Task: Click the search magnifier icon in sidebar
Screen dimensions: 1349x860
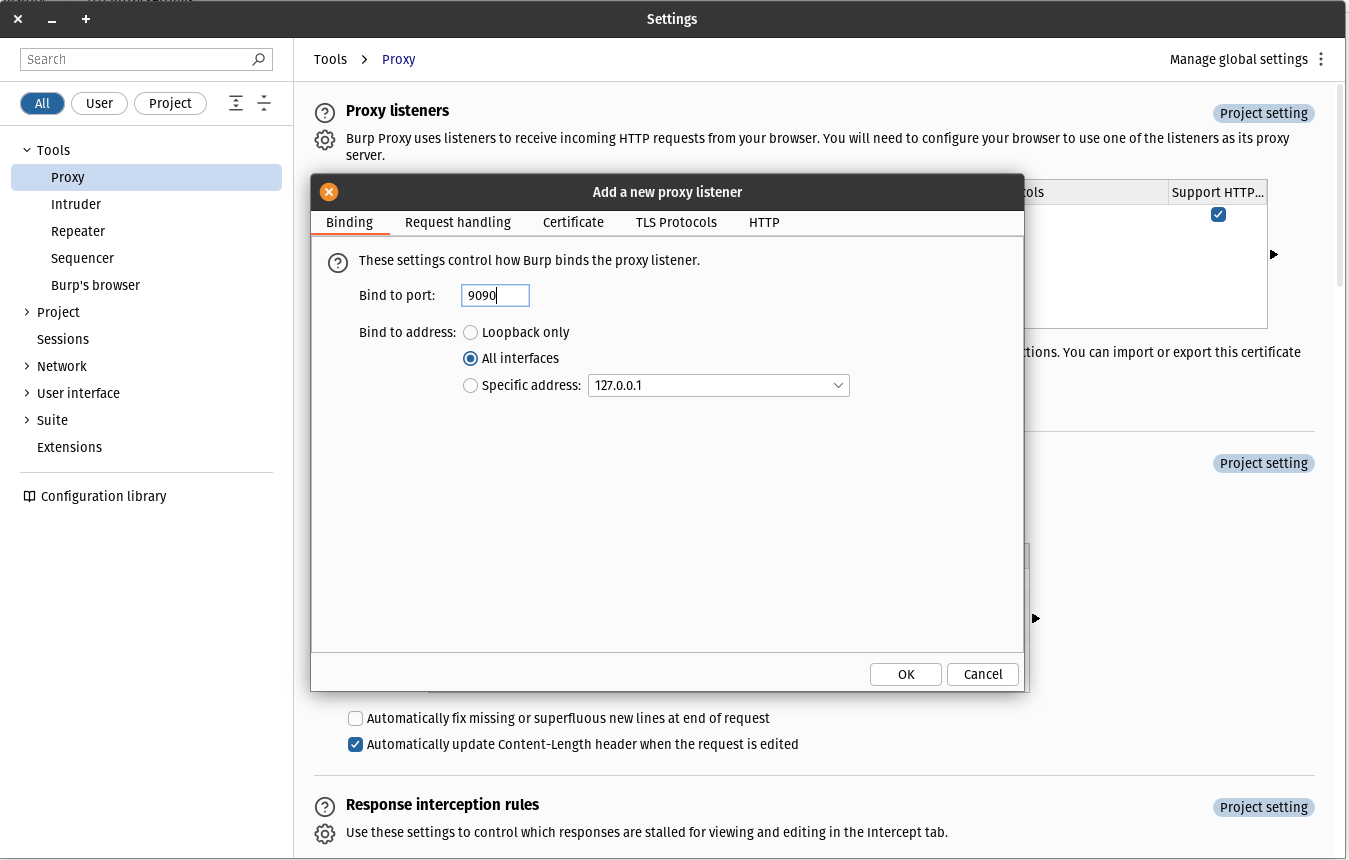Action: coord(259,60)
